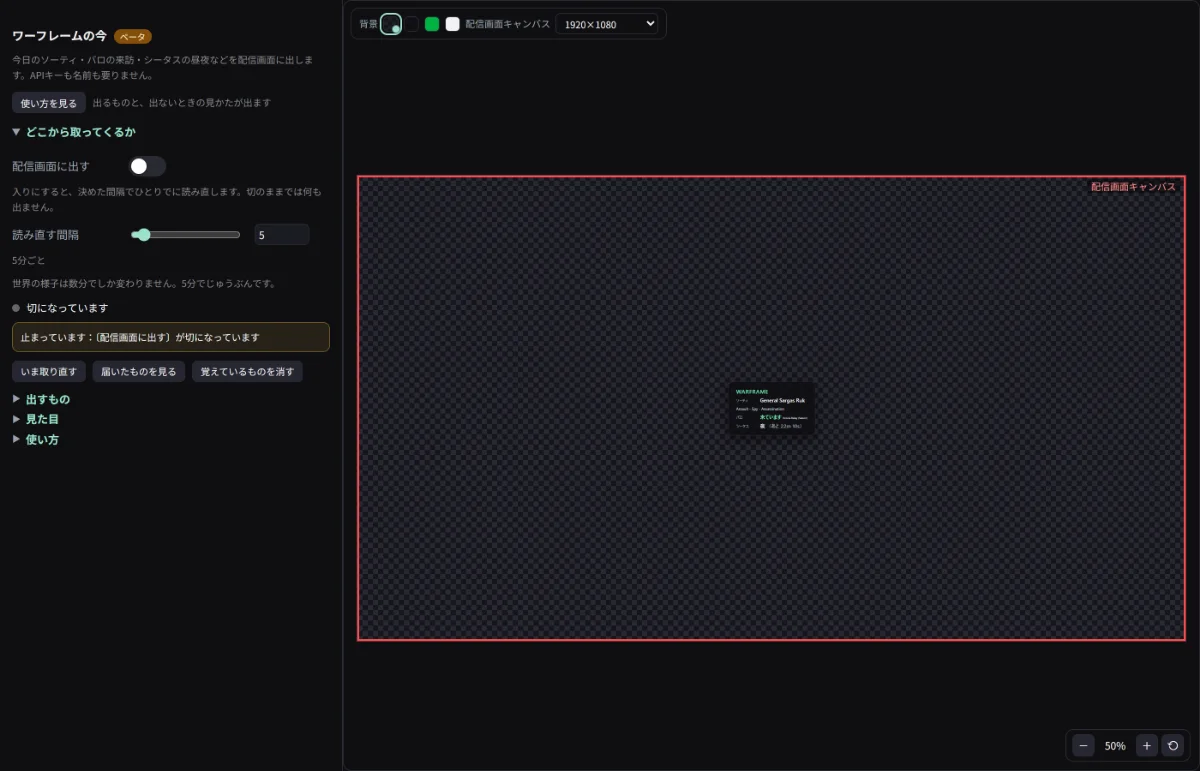Focus the 読み直す間隔 number field
1200x771 pixels.
point(281,235)
